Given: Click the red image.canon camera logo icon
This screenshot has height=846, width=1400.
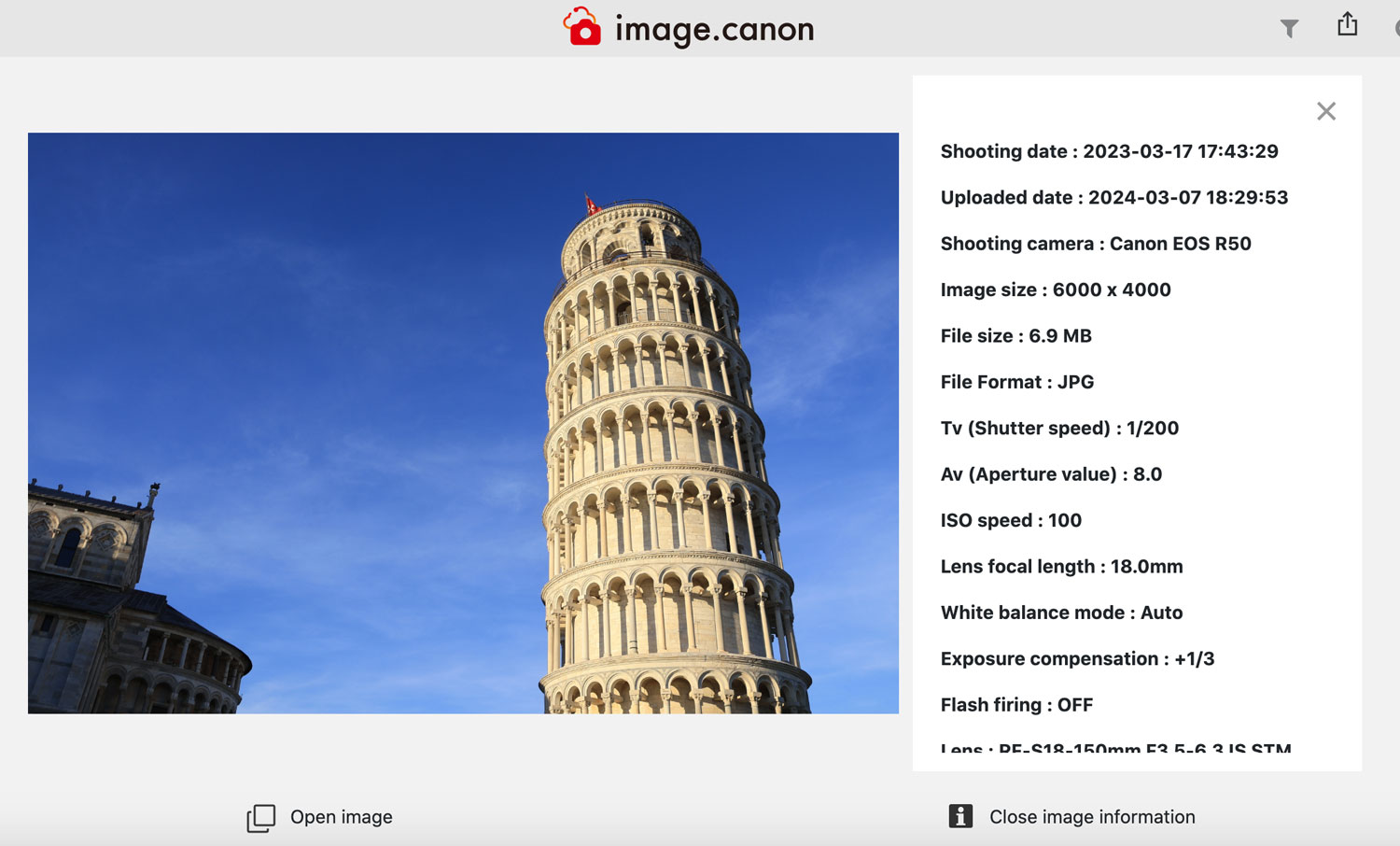Looking at the screenshot, I should click(582, 27).
